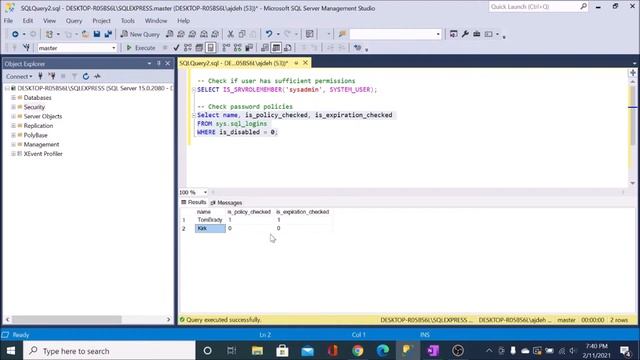Image resolution: width=640 pixels, height=360 pixels.
Task: Expand the Server Objects node
Action: click(13, 116)
